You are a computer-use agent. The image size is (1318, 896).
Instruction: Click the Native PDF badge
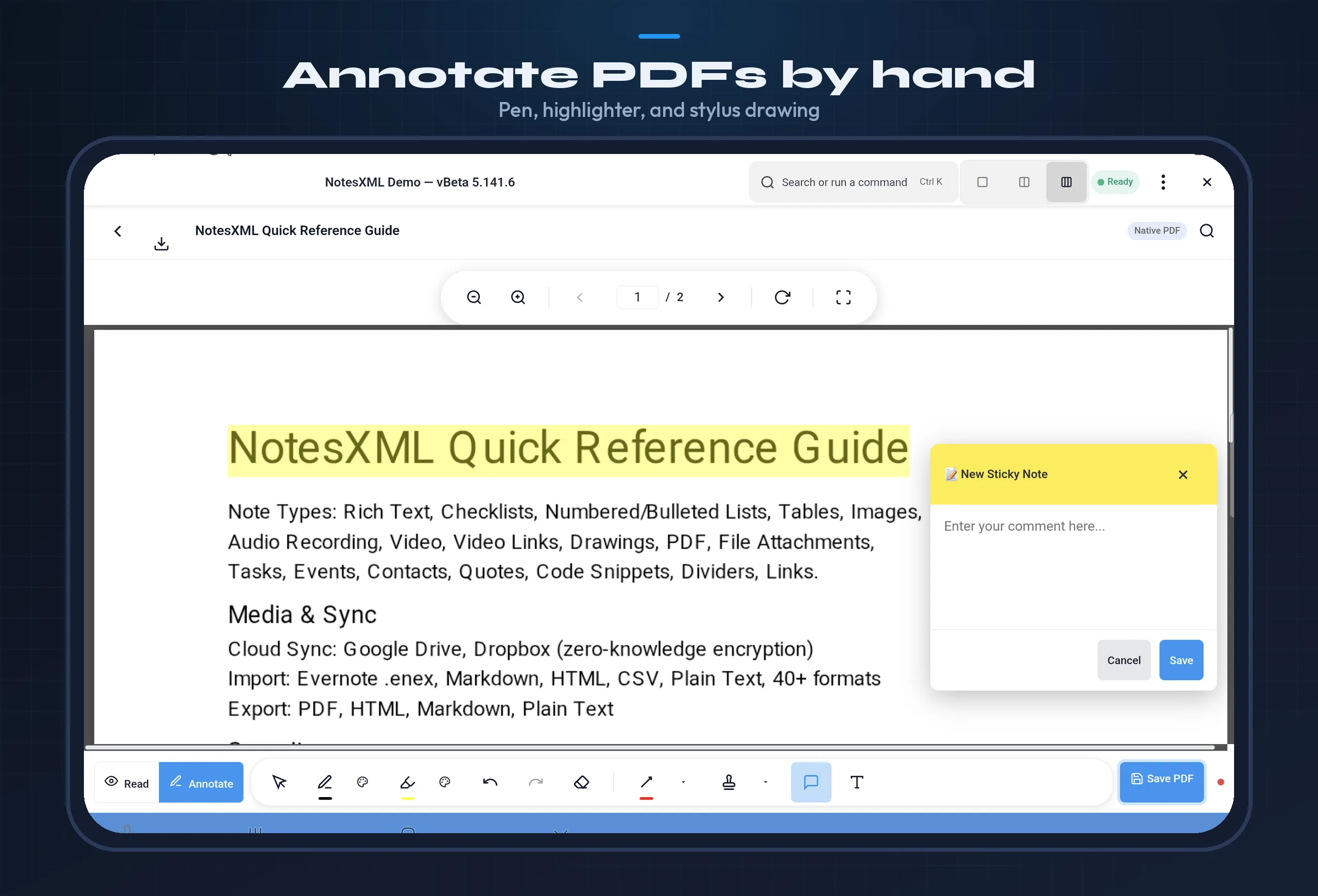click(x=1157, y=231)
